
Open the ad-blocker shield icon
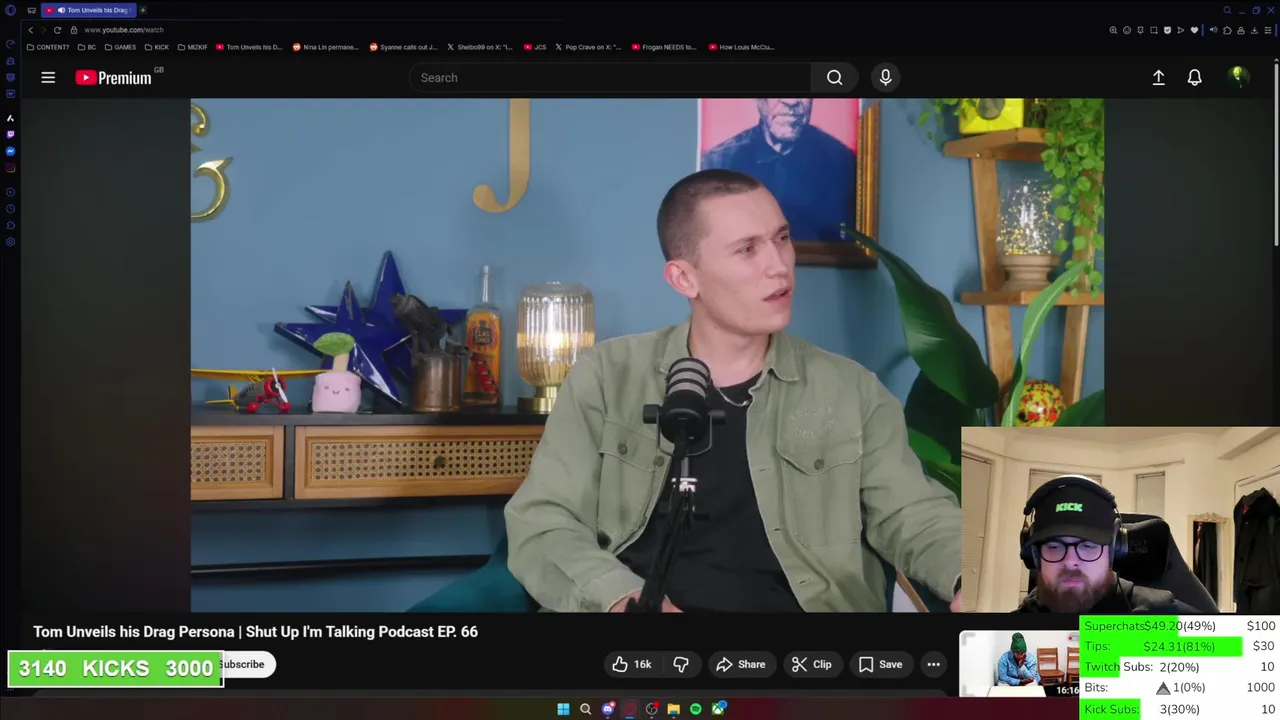1167,30
